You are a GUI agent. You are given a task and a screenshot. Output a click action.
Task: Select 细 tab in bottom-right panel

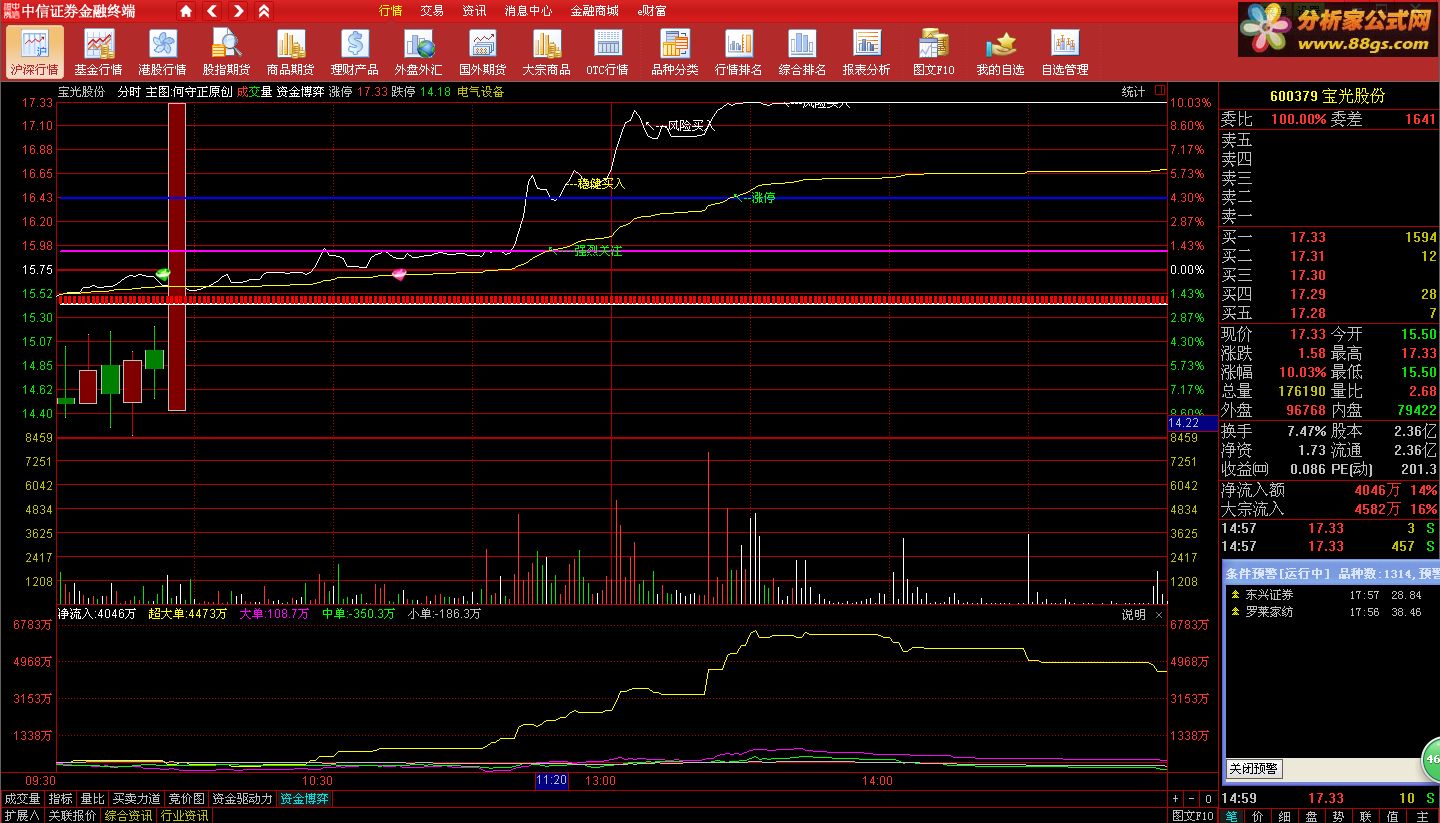(x=1284, y=815)
